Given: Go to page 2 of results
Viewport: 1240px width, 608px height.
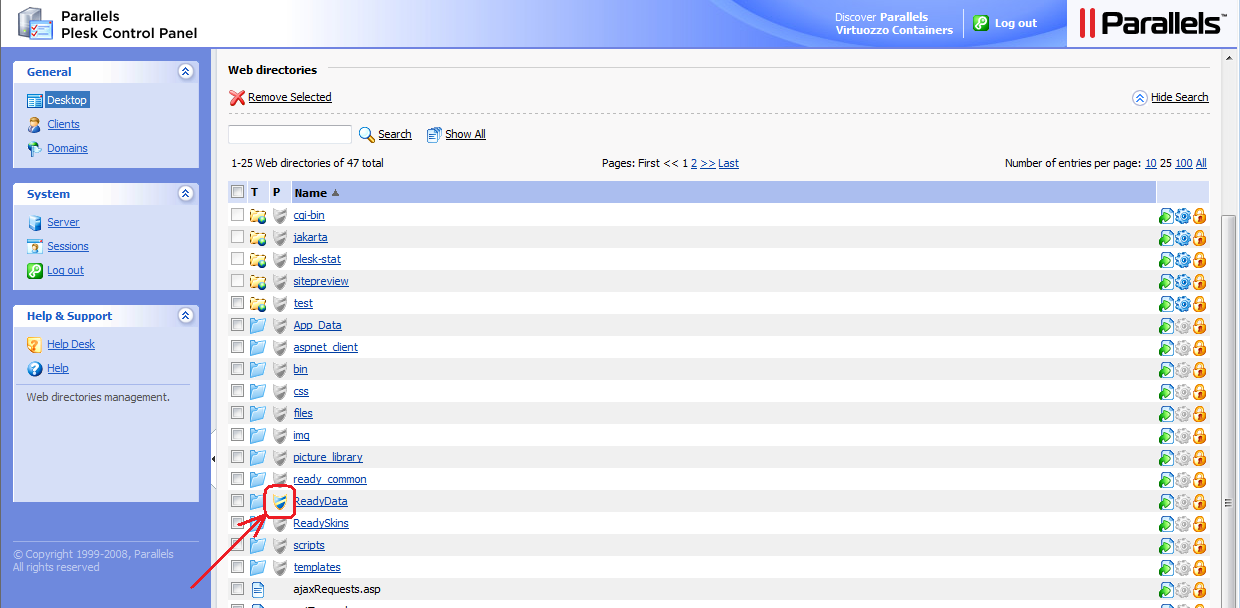Looking at the screenshot, I should (694, 163).
